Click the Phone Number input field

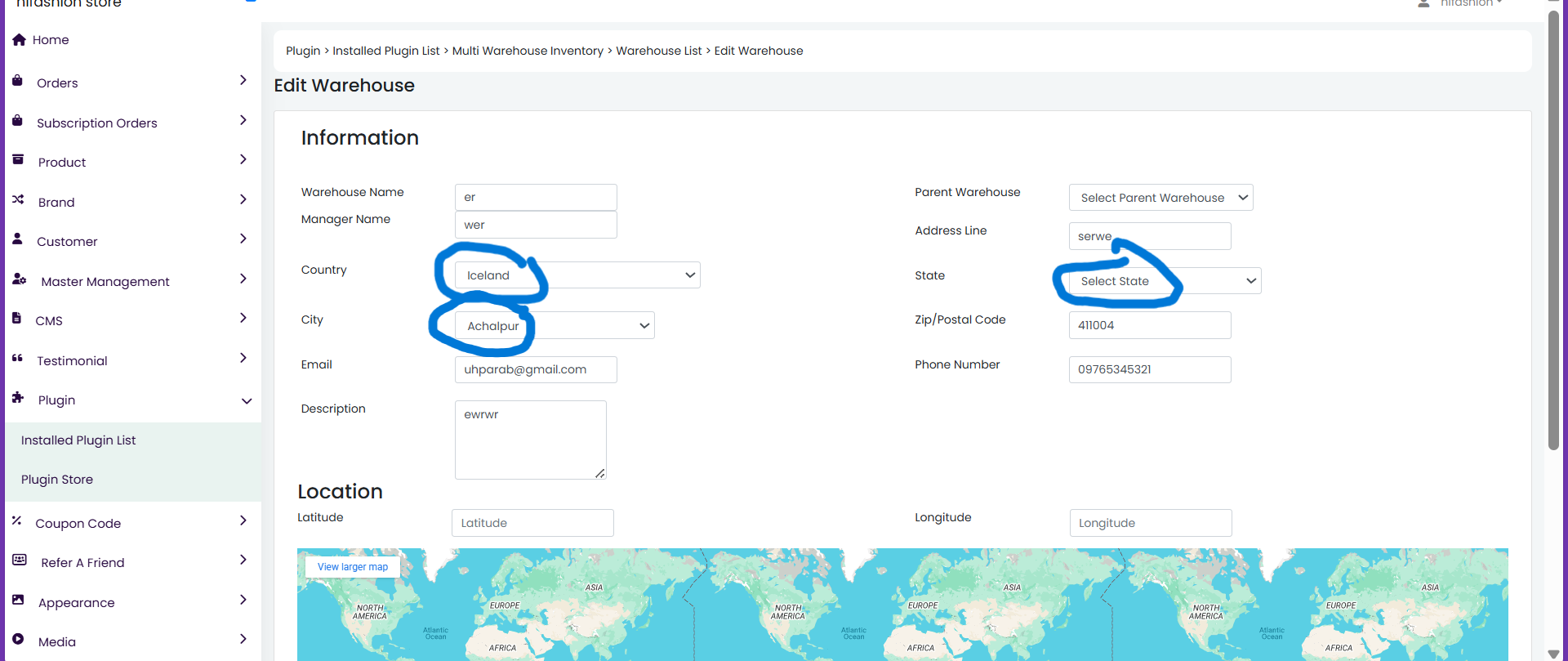click(x=1150, y=369)
